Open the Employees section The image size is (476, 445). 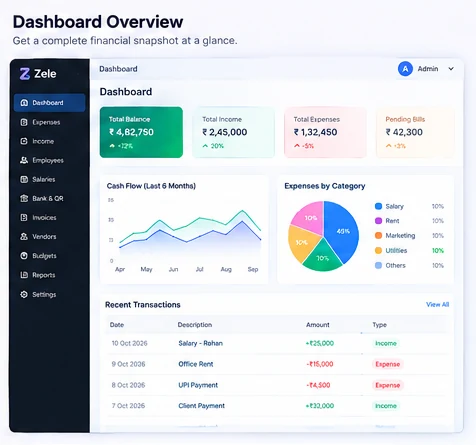click(x=49, y=160)
